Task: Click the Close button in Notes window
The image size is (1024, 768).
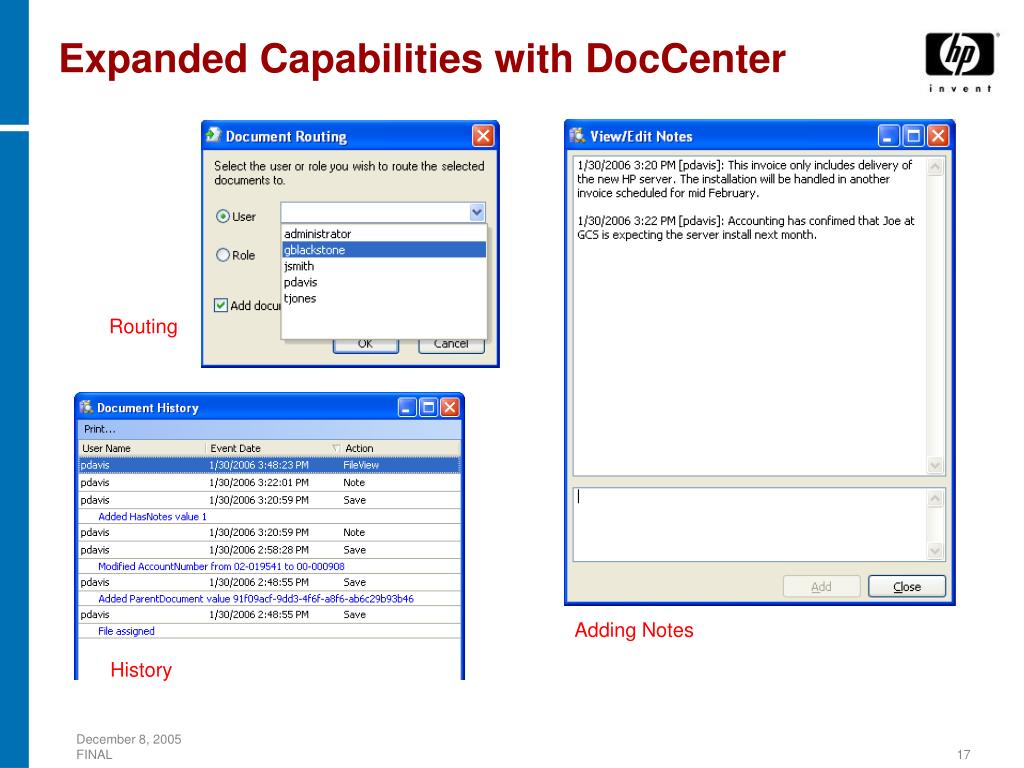Action: pos(907,586)
